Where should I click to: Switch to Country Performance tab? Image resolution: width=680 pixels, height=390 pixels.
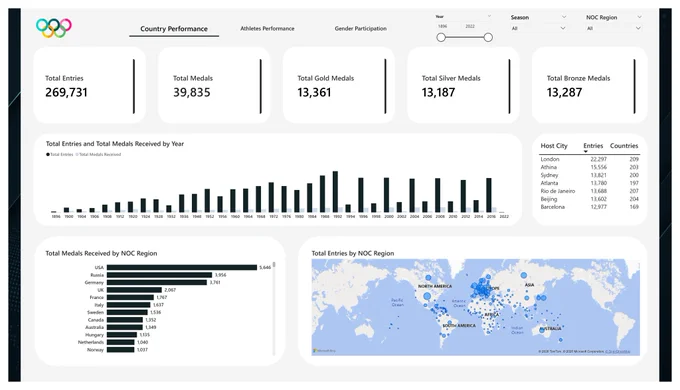(174, 29)
